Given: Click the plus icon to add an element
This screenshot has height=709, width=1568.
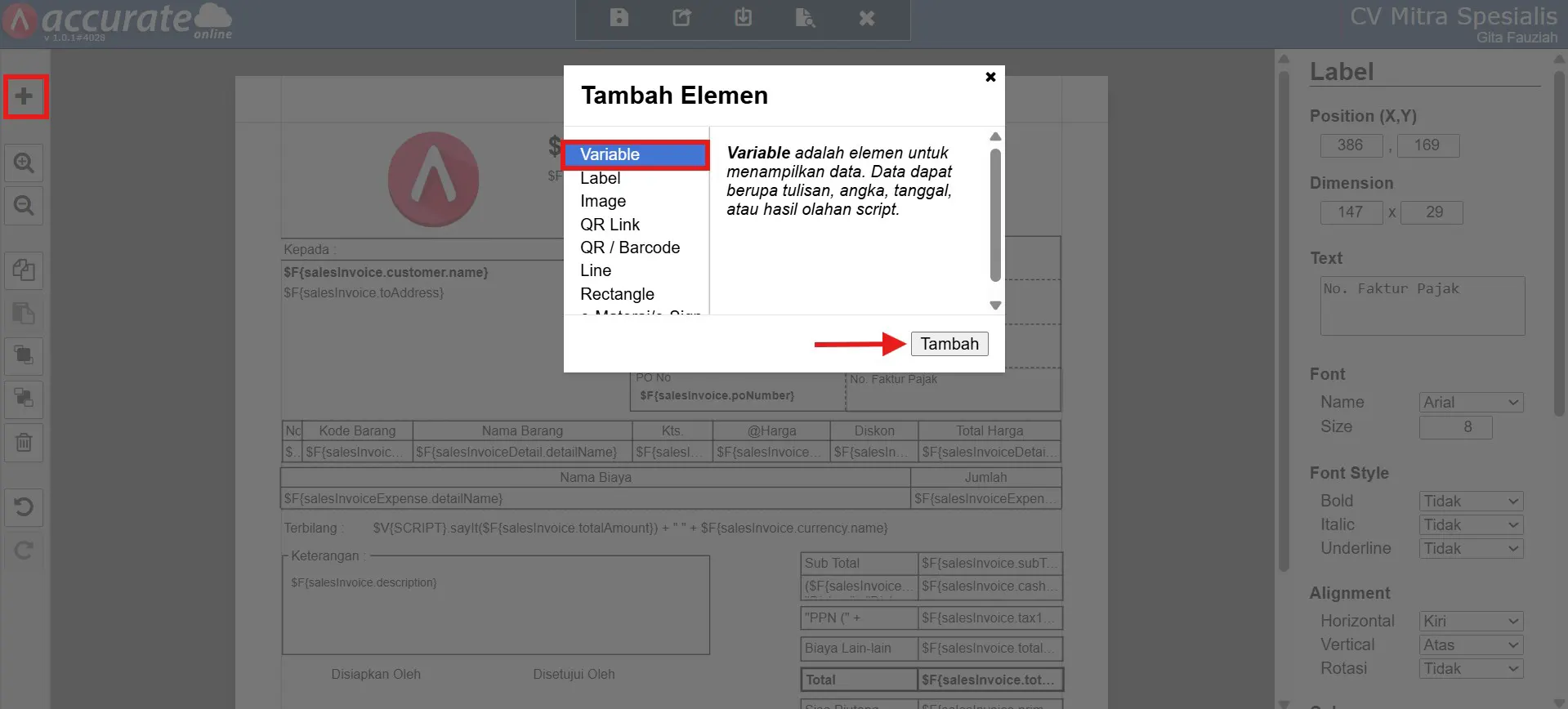Looking at the screenshot, I should pyautogui.click(x=25, y=96).
